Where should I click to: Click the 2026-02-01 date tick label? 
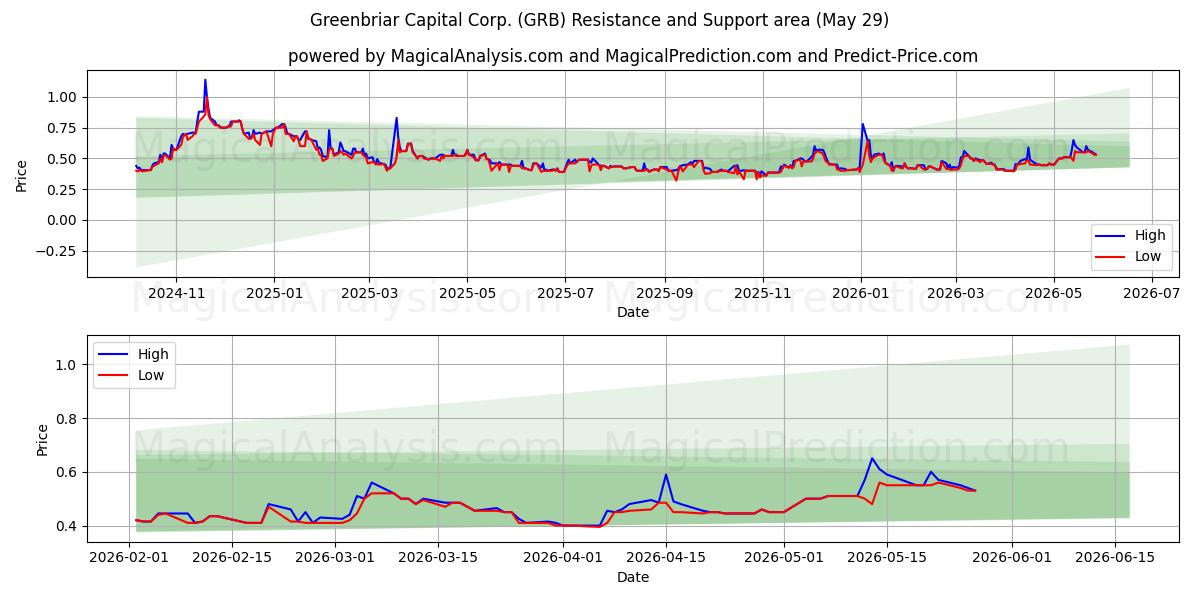pyautogui.click(x=130, y=558)
